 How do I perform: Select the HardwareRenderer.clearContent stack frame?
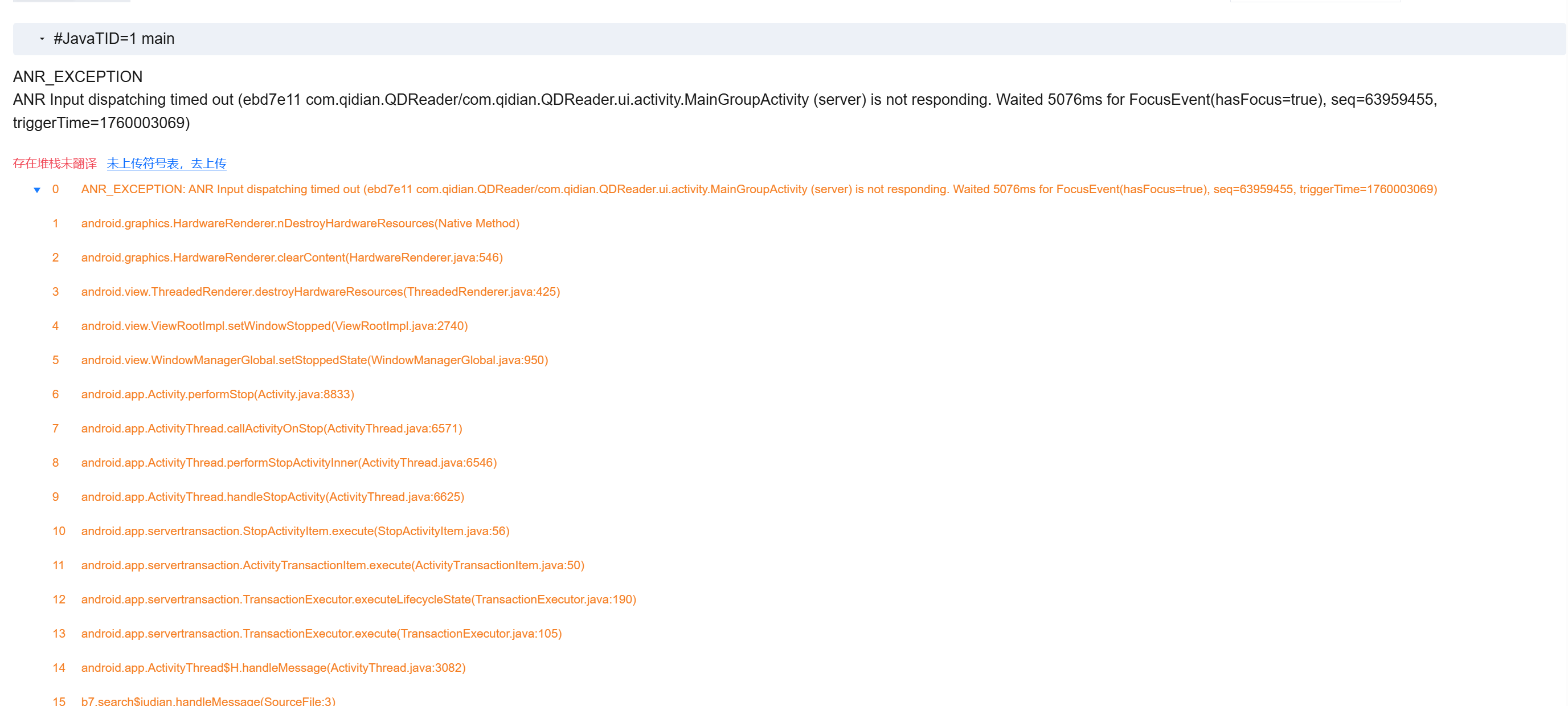click(292, 258)
